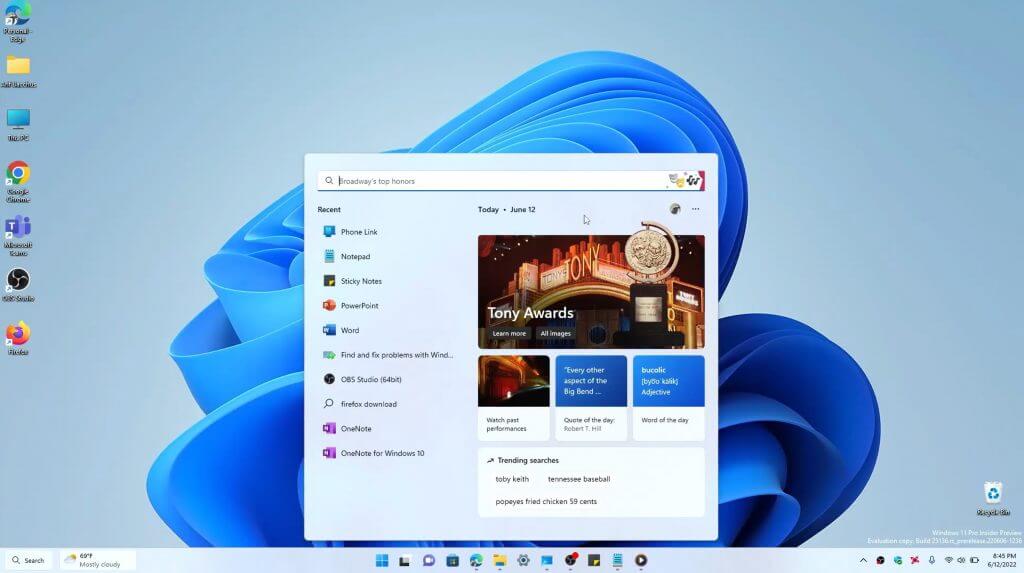Open the three-dot options menu in search

(x=696, y=209)
